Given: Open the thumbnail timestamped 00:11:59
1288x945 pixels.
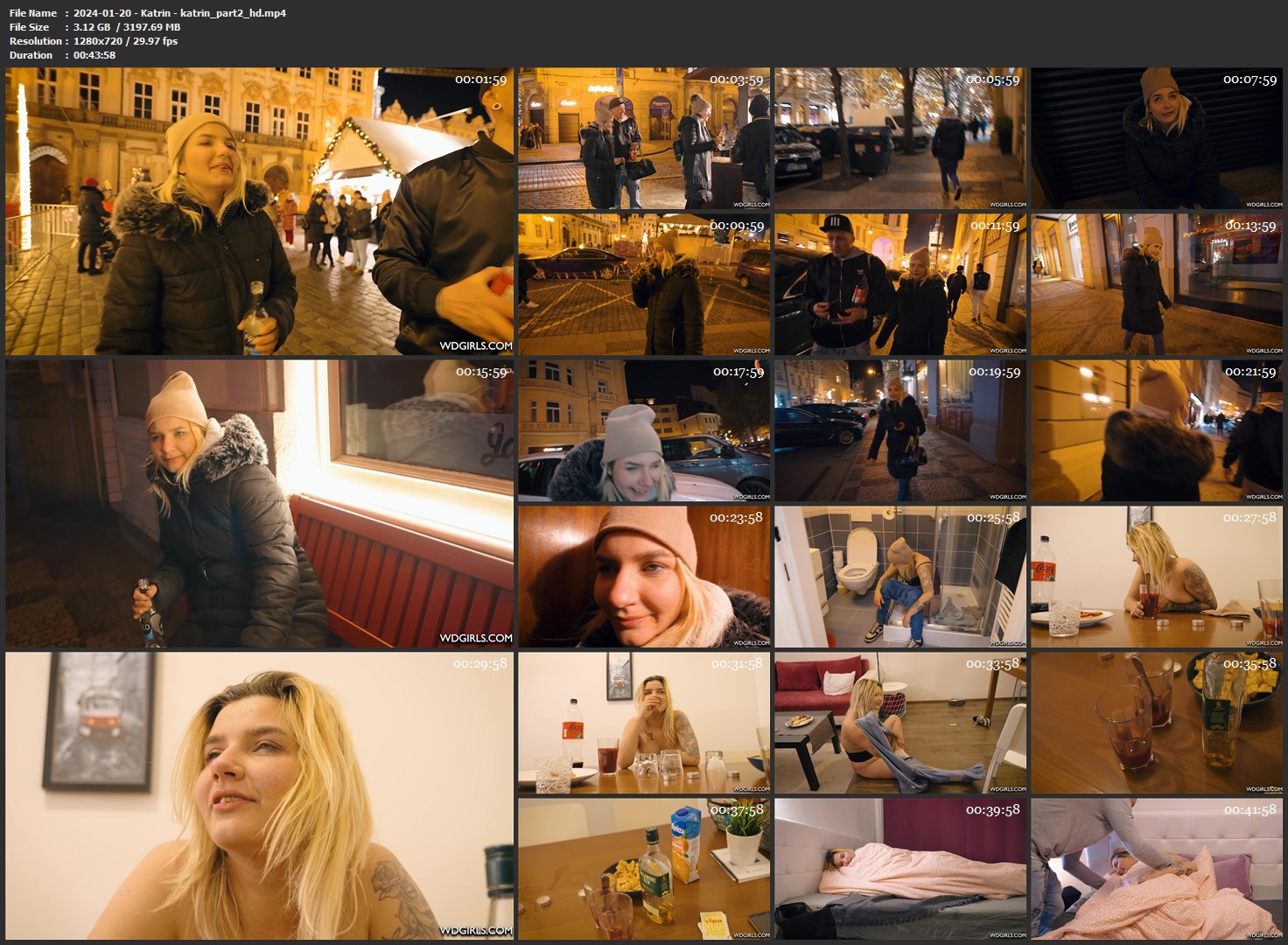Looking at the screenshot, I should 900,284.
